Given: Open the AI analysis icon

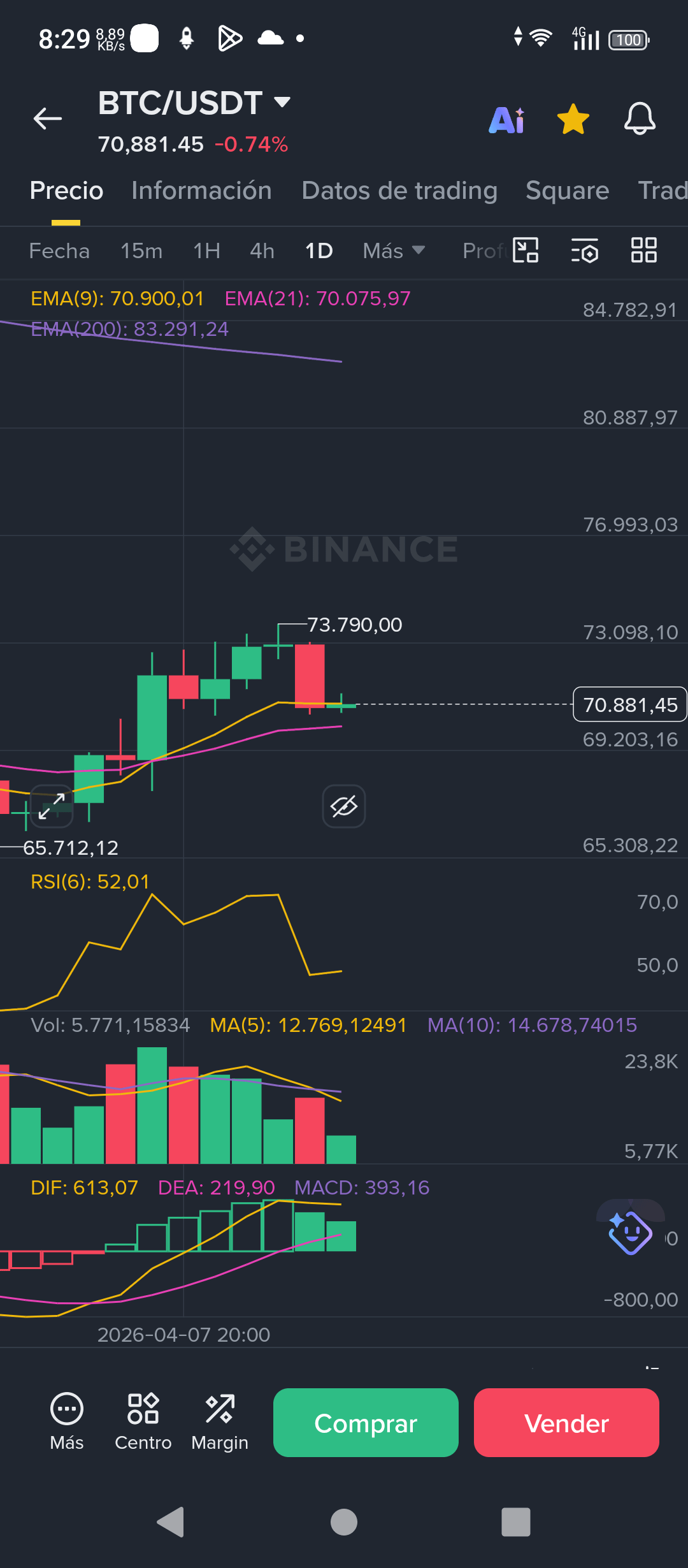Looking at the screenshot, I should (x=507, y=120).
